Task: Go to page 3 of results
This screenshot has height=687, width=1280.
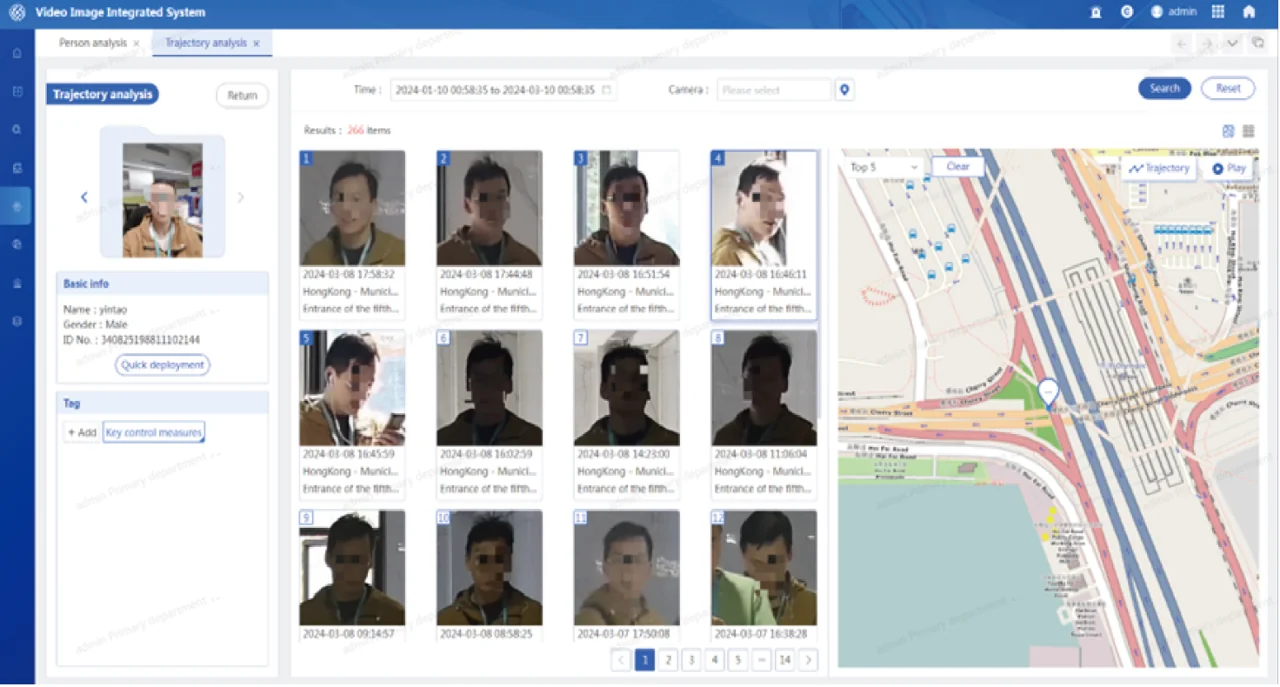Action: (691, 660)
